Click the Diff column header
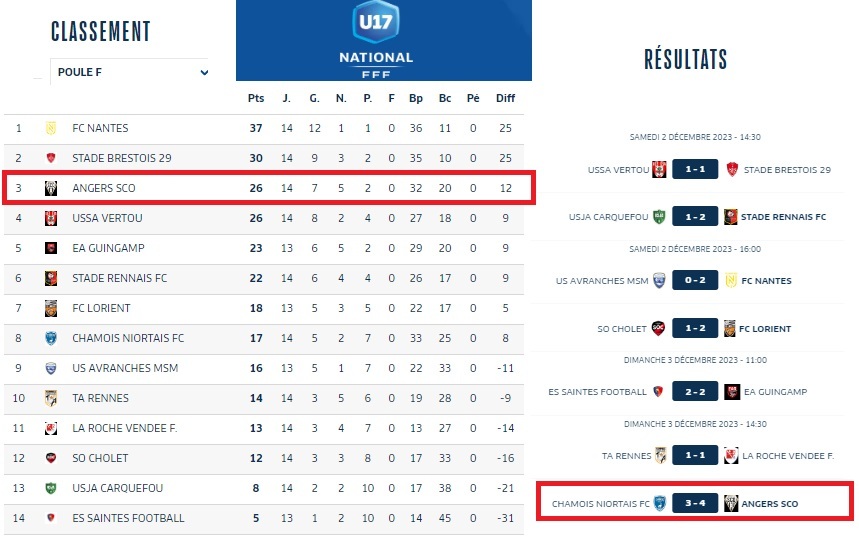This screenshot has height=539, width=859. pos(505,98)
